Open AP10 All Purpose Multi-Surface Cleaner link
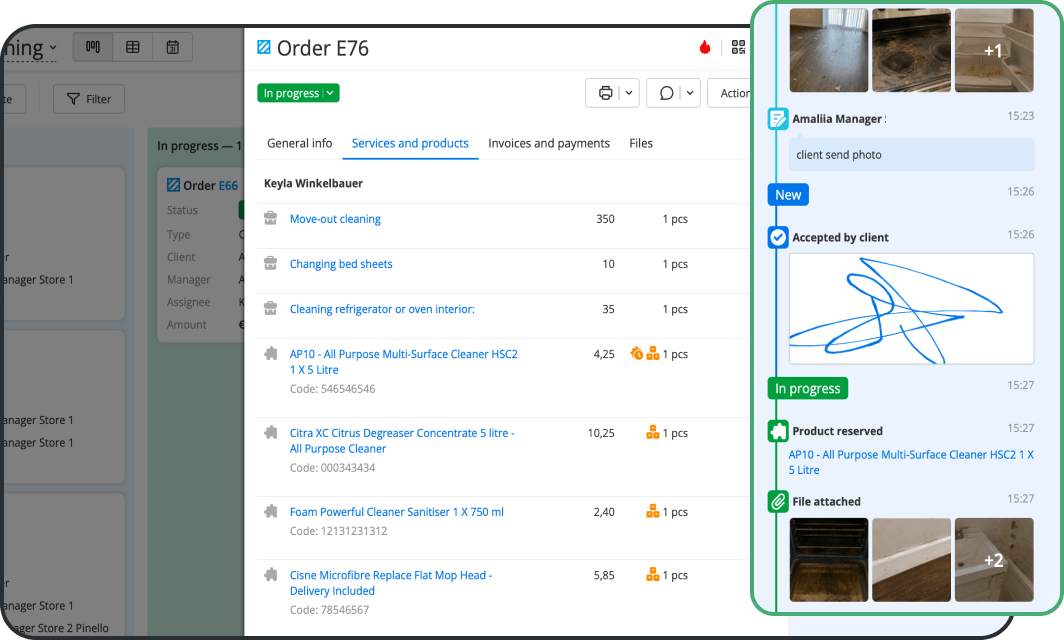Viewport: 1064px width, 640px height. [403, 362]
